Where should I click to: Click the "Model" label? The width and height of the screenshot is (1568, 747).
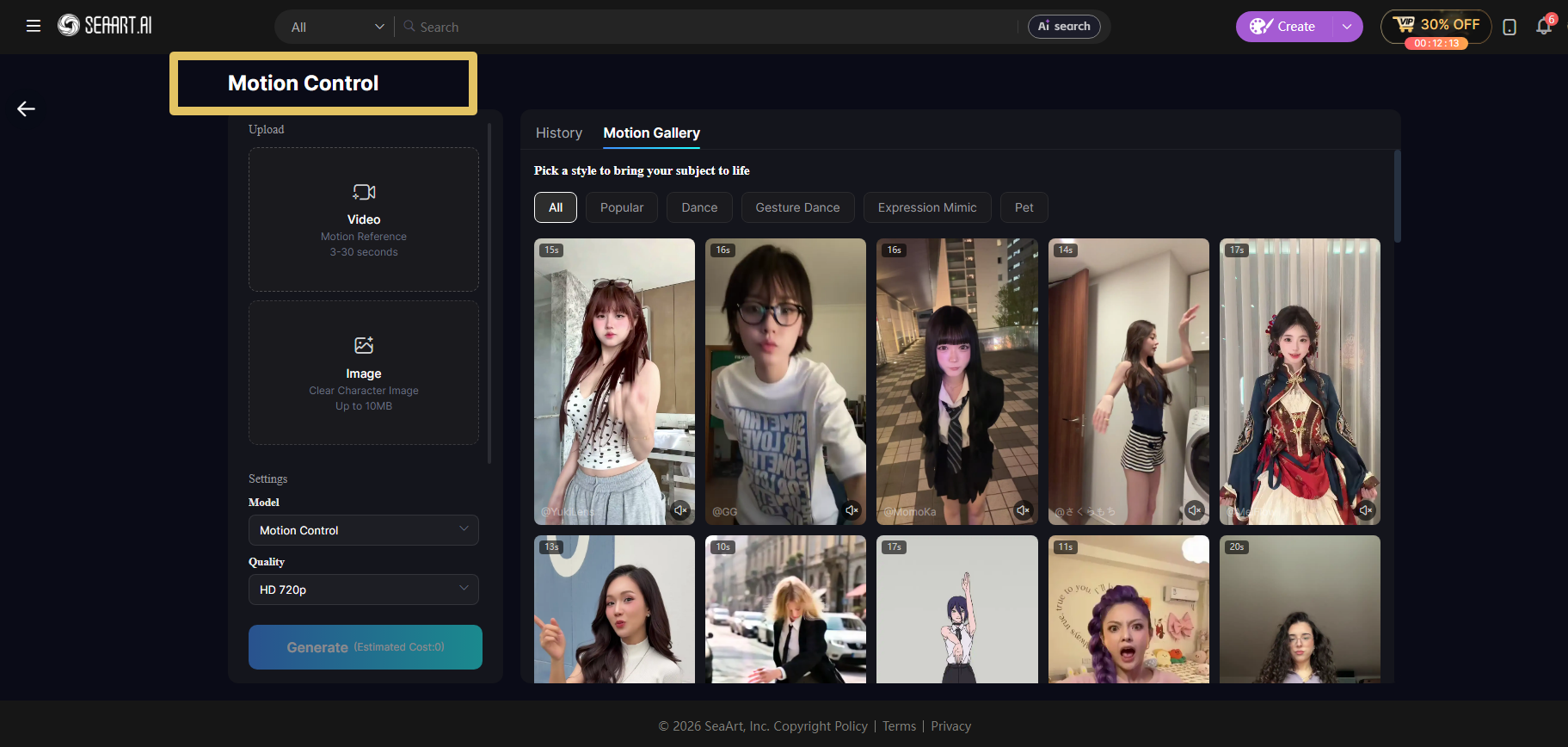tap(264, 503)
